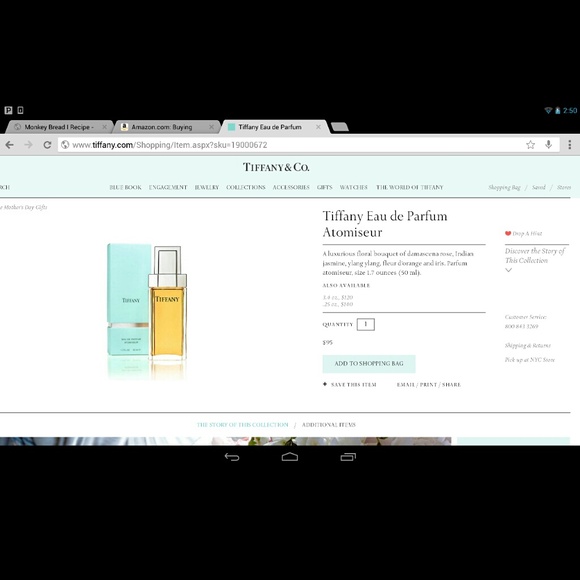The image size is (580, 580).
Task: Tap the Android back navigation button
Action: [x=232, y=457]
